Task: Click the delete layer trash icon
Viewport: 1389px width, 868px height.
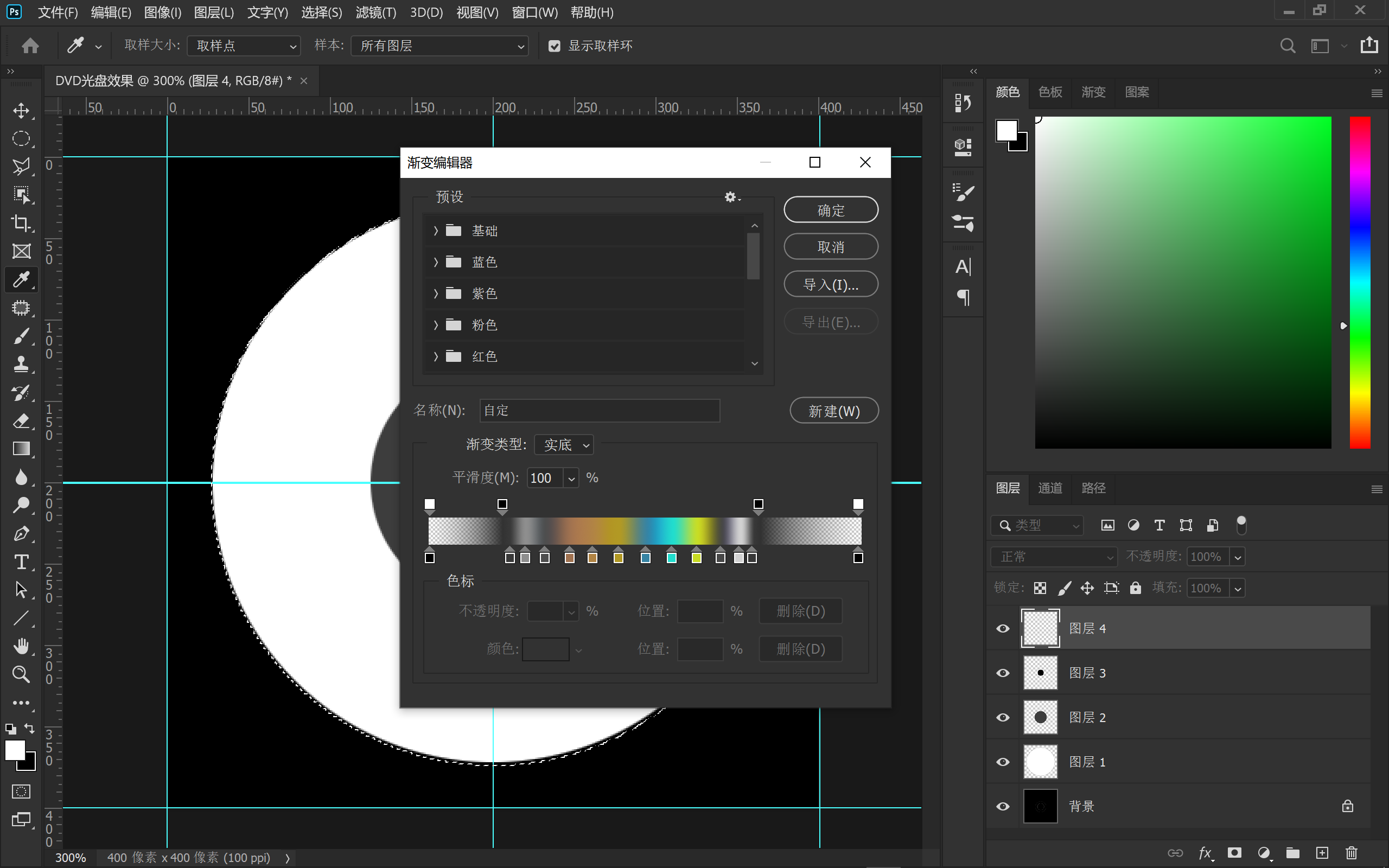Action: point(1351,852)
